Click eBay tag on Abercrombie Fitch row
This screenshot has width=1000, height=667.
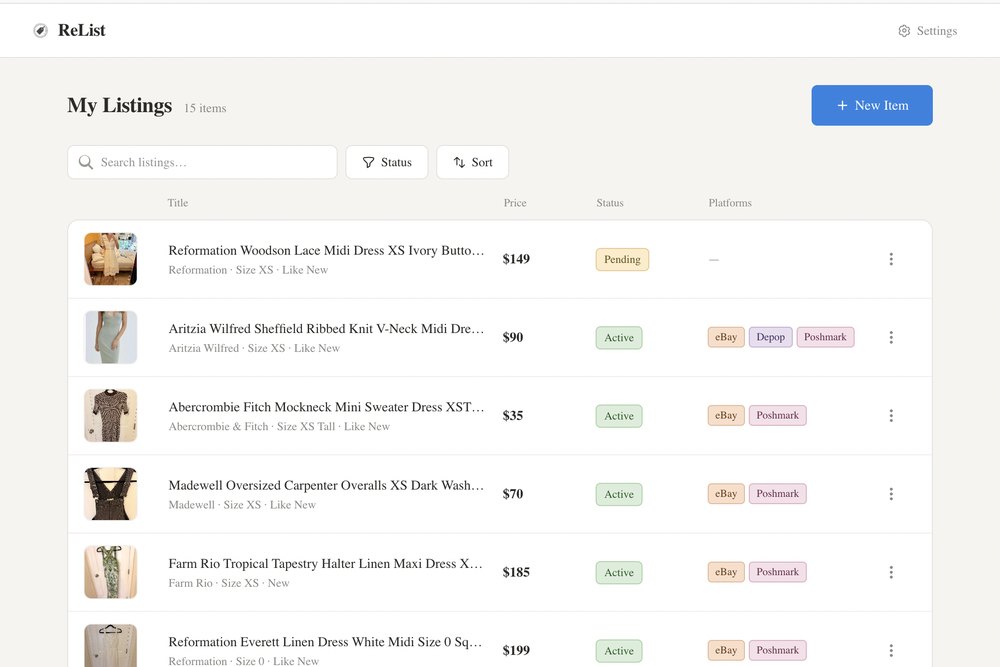point(726,416)
